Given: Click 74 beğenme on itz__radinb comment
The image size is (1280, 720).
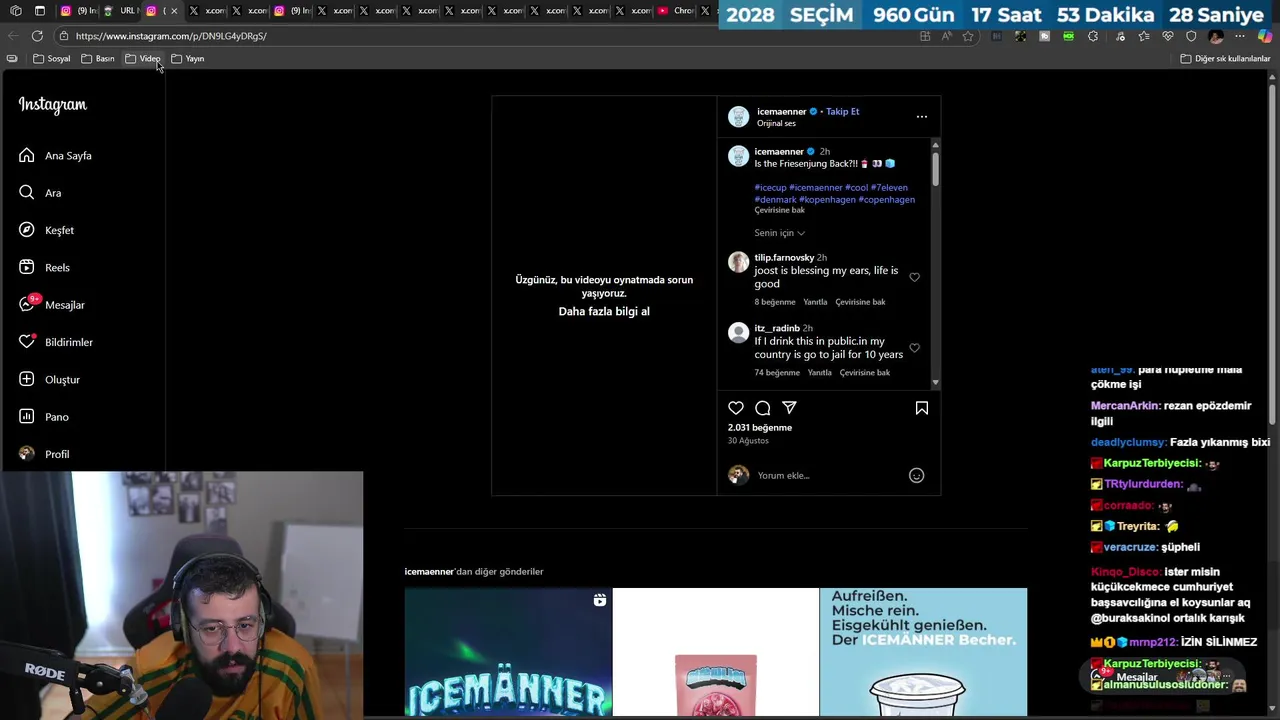Looking at the screenshot, I should point(777,373).
